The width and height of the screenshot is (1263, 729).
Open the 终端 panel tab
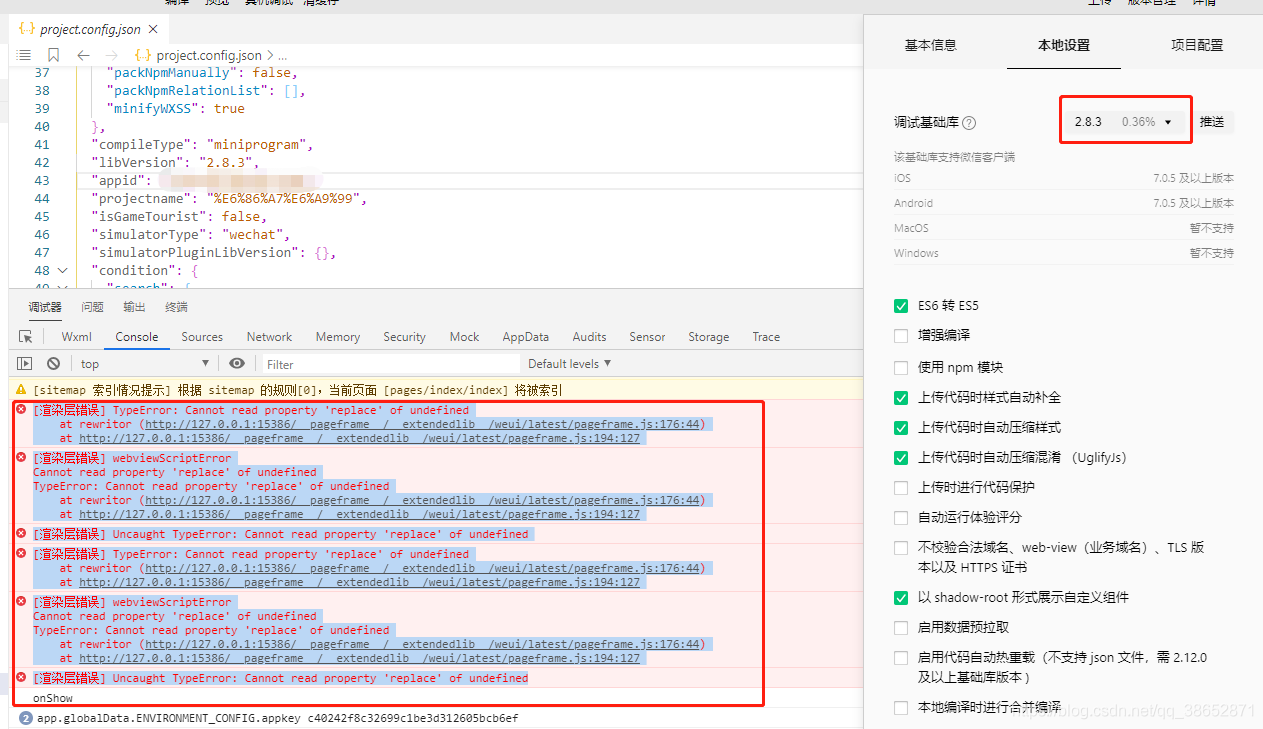pos(176,307)
